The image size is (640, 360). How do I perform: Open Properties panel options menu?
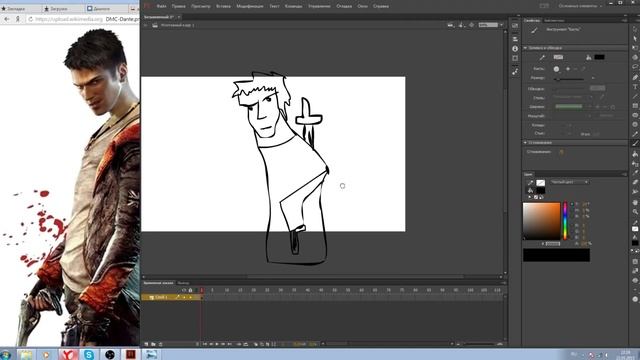pos(624,20)
